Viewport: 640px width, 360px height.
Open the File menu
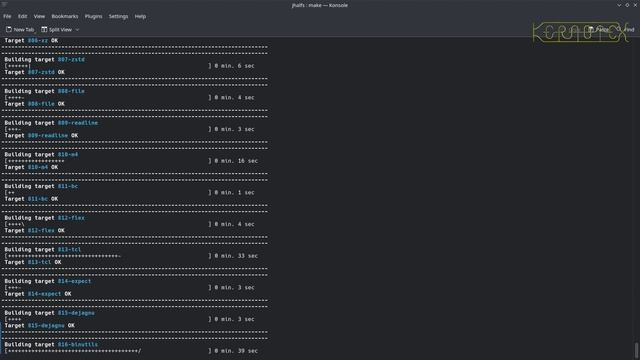[x=7, y=16]
